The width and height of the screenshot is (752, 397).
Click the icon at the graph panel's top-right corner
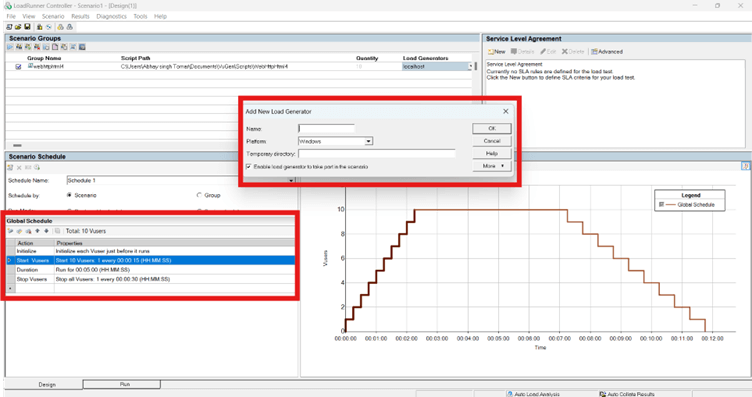pyautogui.click(x=745, y=166)
